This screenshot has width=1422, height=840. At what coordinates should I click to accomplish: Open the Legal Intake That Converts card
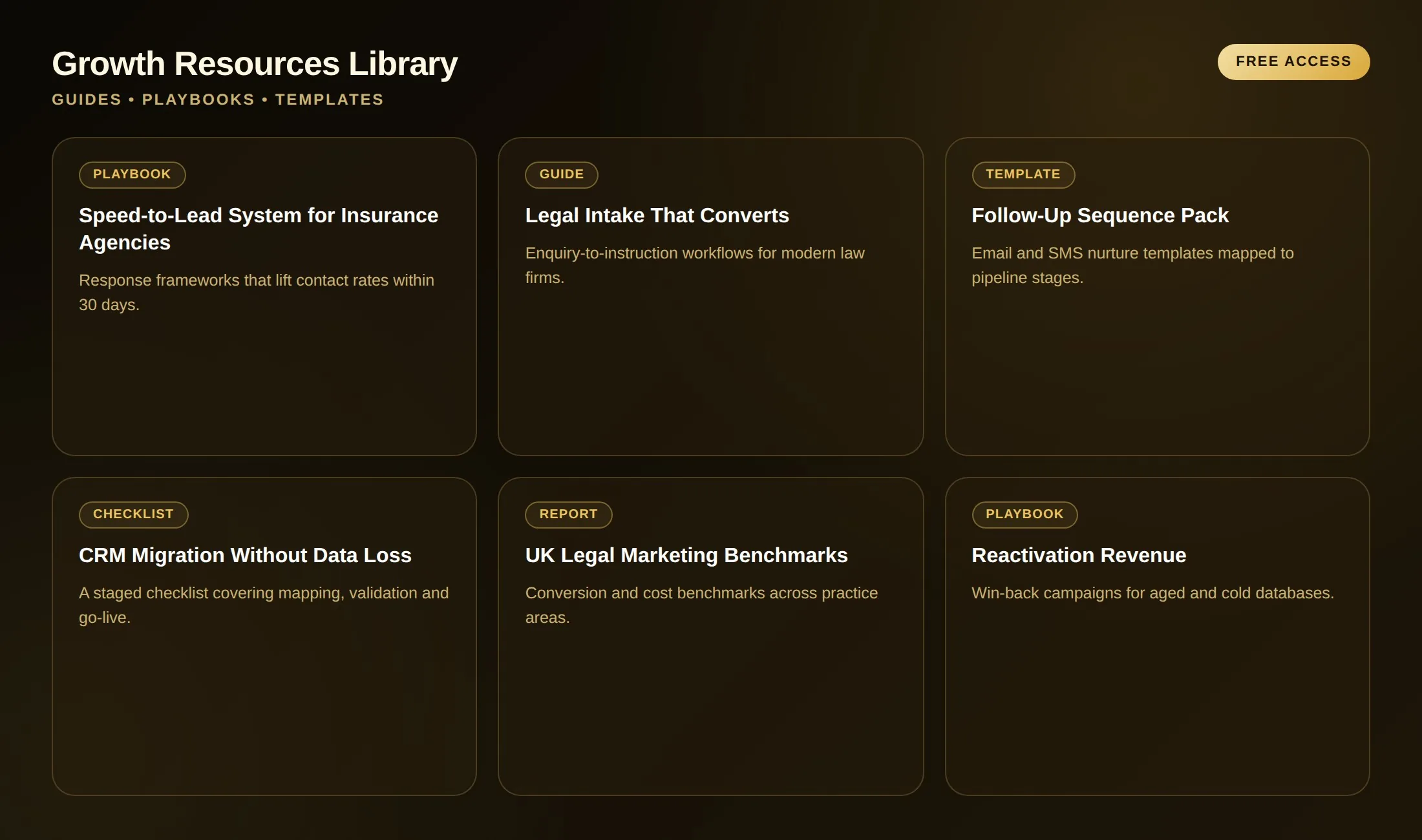coord(710,297)
